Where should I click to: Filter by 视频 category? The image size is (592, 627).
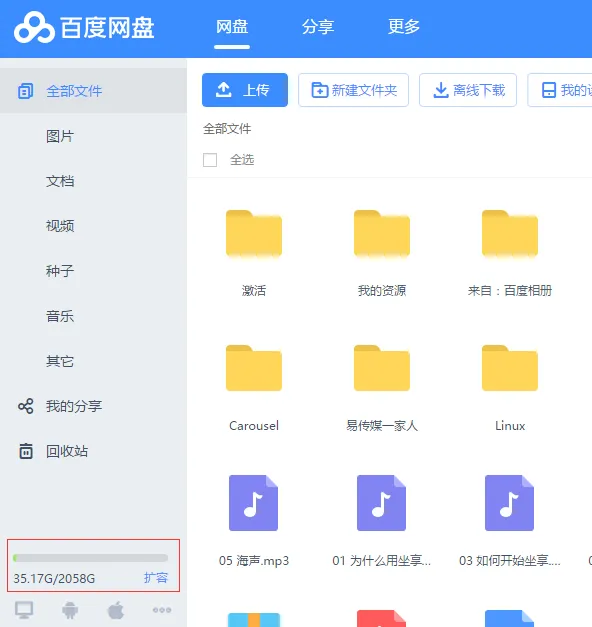tap(60, 226)
